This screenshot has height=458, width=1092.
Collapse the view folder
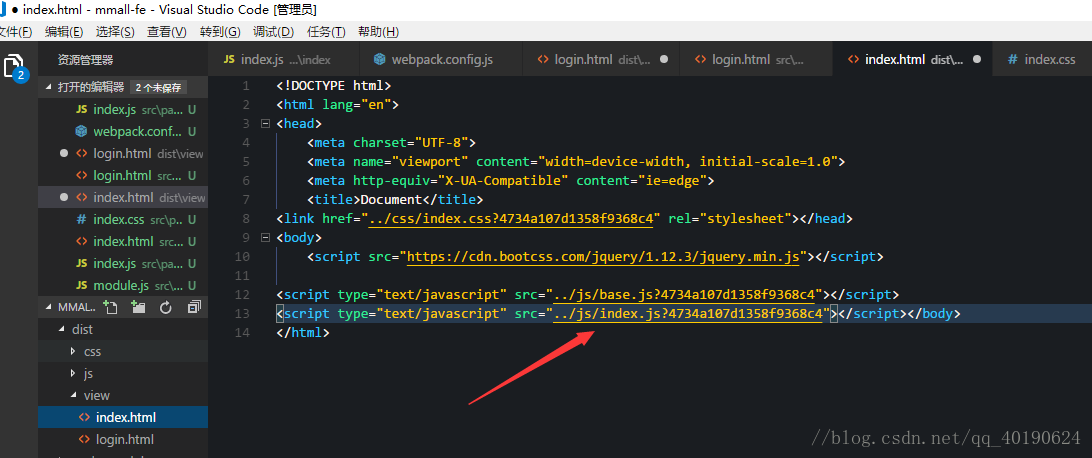[x=73, y=395]
